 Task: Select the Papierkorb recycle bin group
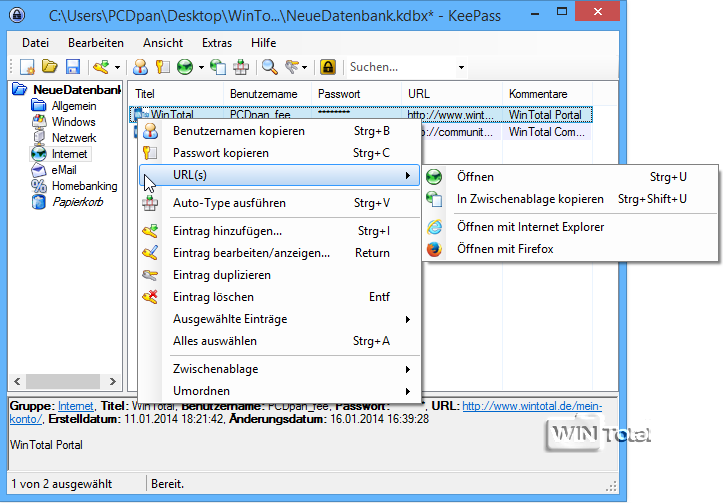[x=77, y=202]
